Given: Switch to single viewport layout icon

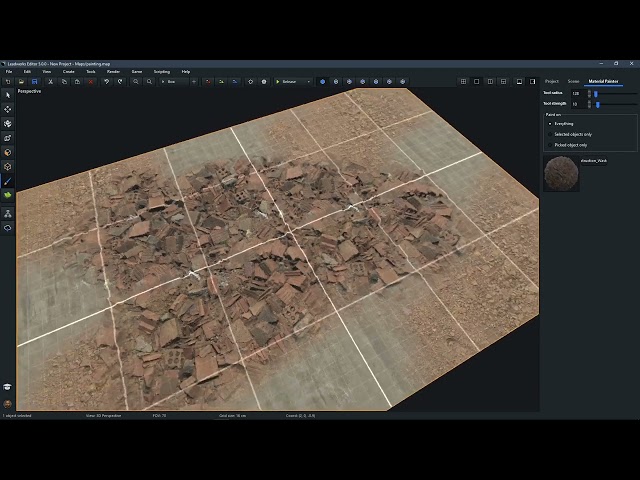Looking at the screenshot, I should [476, 82].
